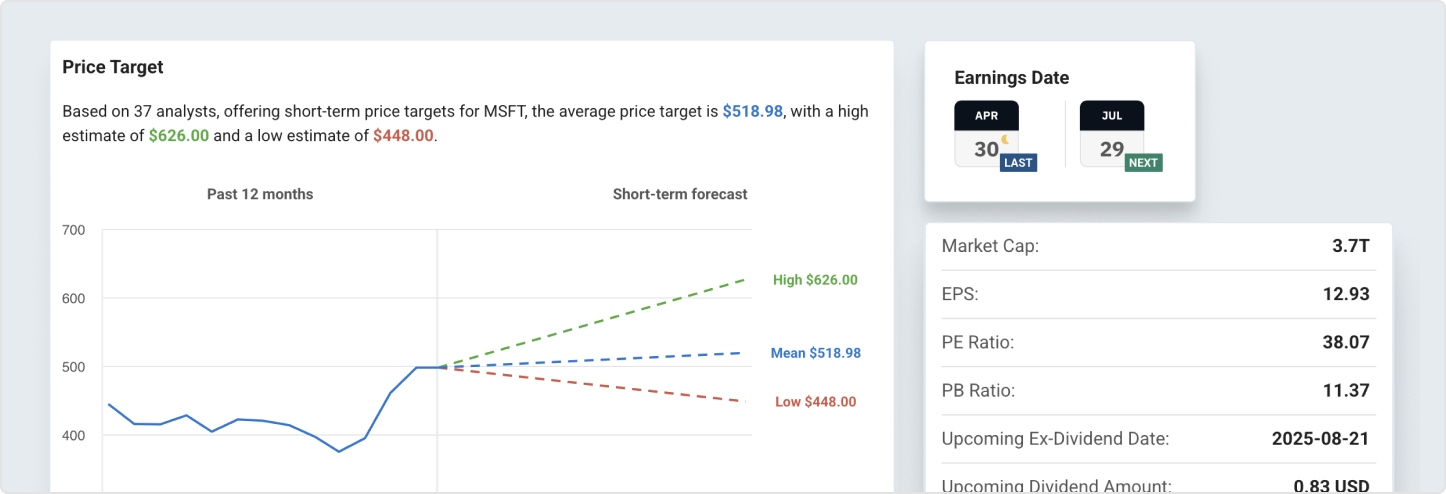
Task: Select the High $626.00 chart label
Action: 815,280
